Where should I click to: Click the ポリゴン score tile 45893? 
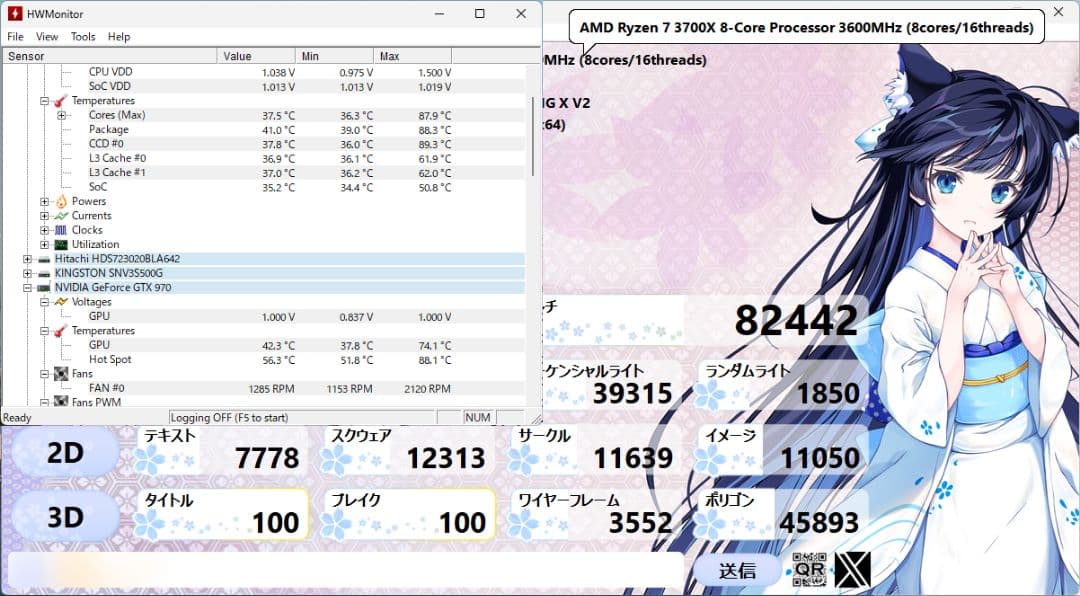[780, 515]
